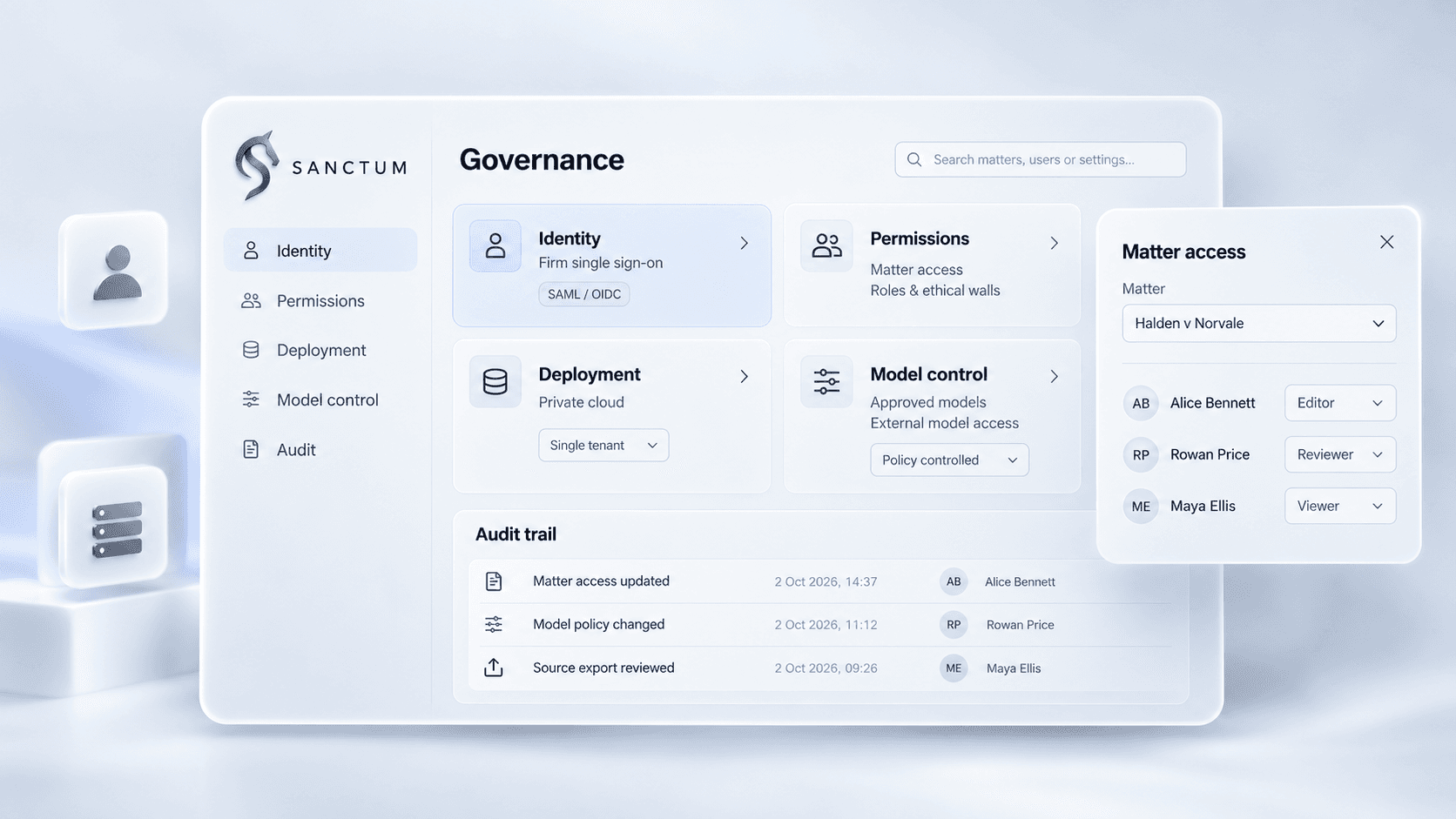
Task: Click the RP avatar in audit trail
Action: (954, 625)
